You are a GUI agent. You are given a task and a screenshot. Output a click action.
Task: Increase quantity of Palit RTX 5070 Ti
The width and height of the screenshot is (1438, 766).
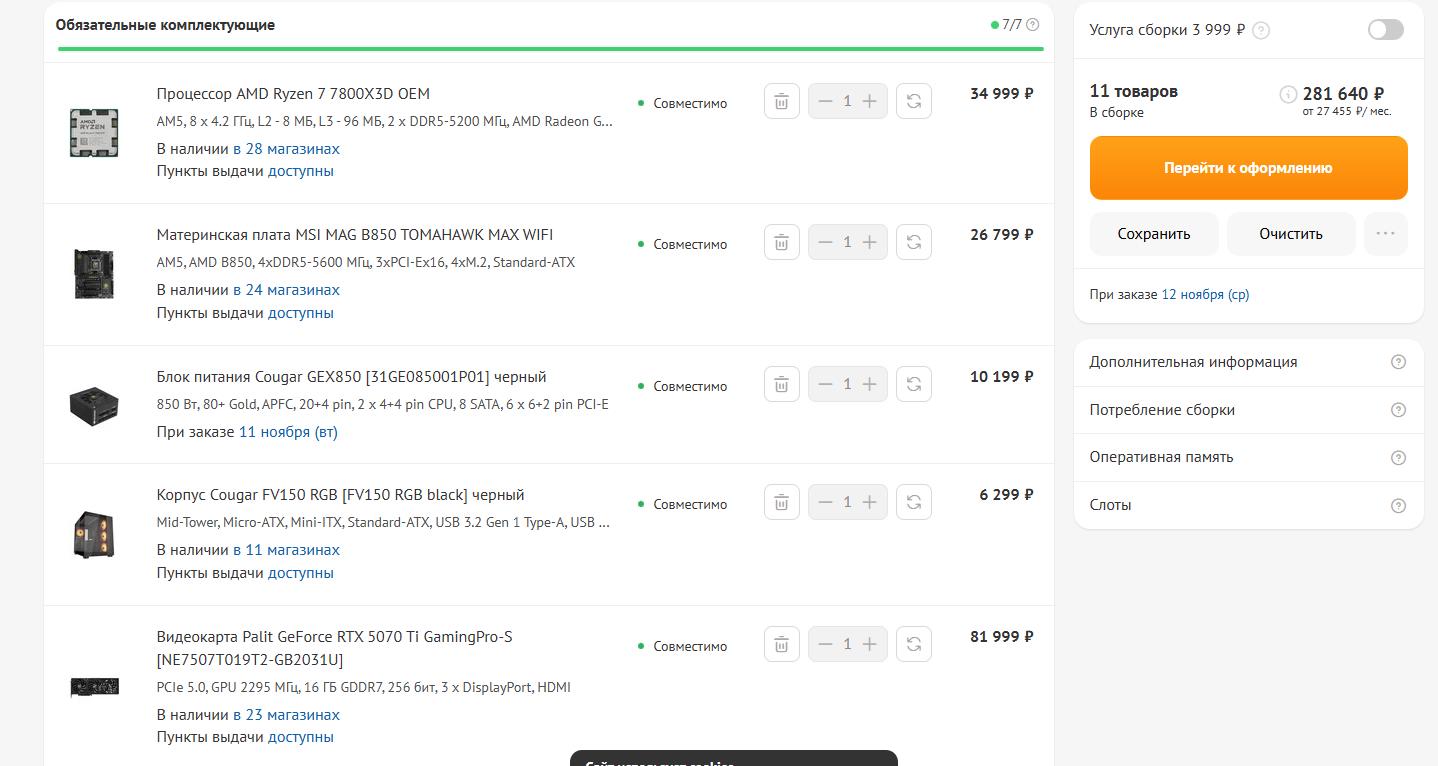[870, 644]
